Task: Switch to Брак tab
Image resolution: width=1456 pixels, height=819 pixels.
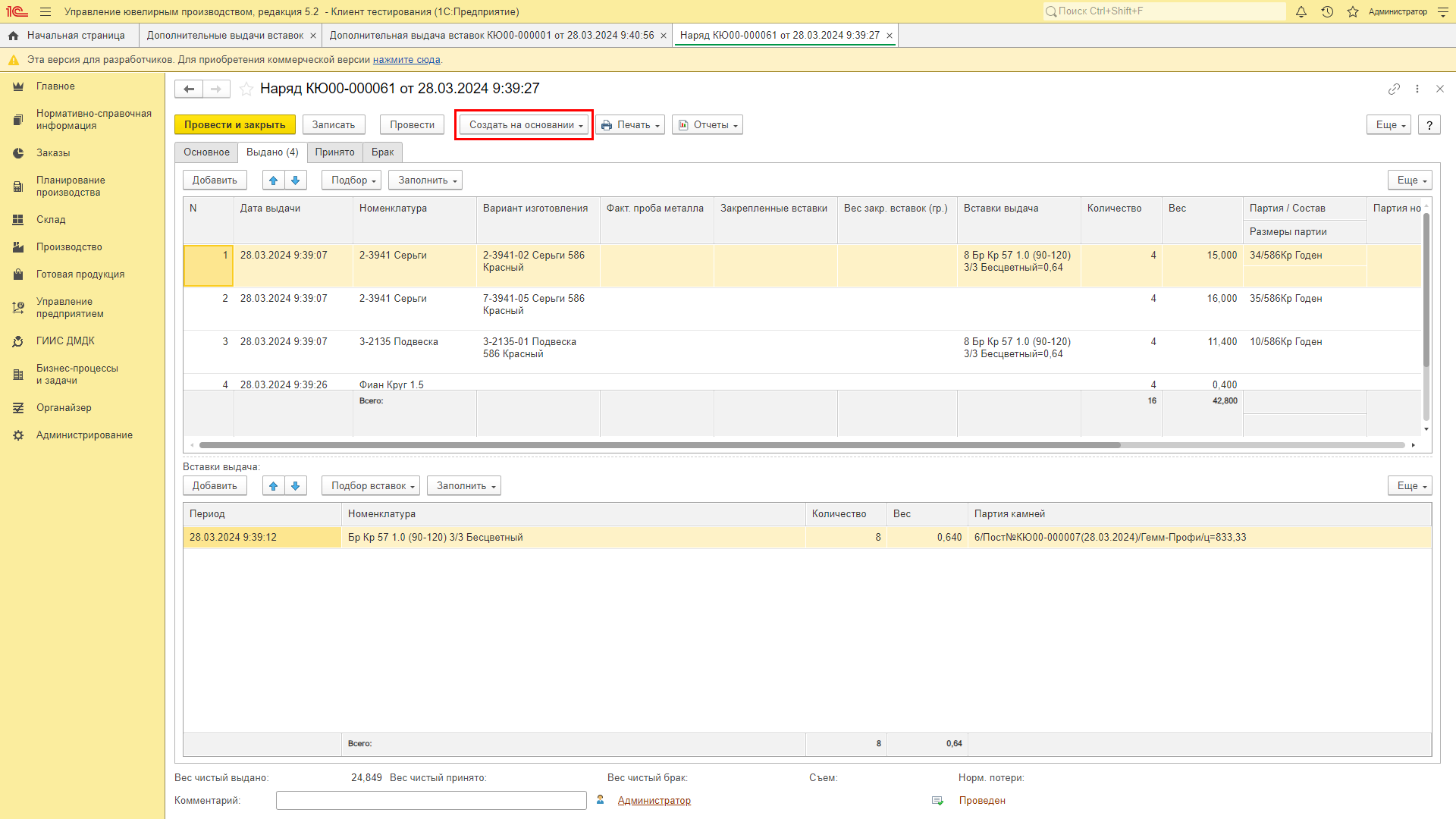Action: (x=382, y=152)
